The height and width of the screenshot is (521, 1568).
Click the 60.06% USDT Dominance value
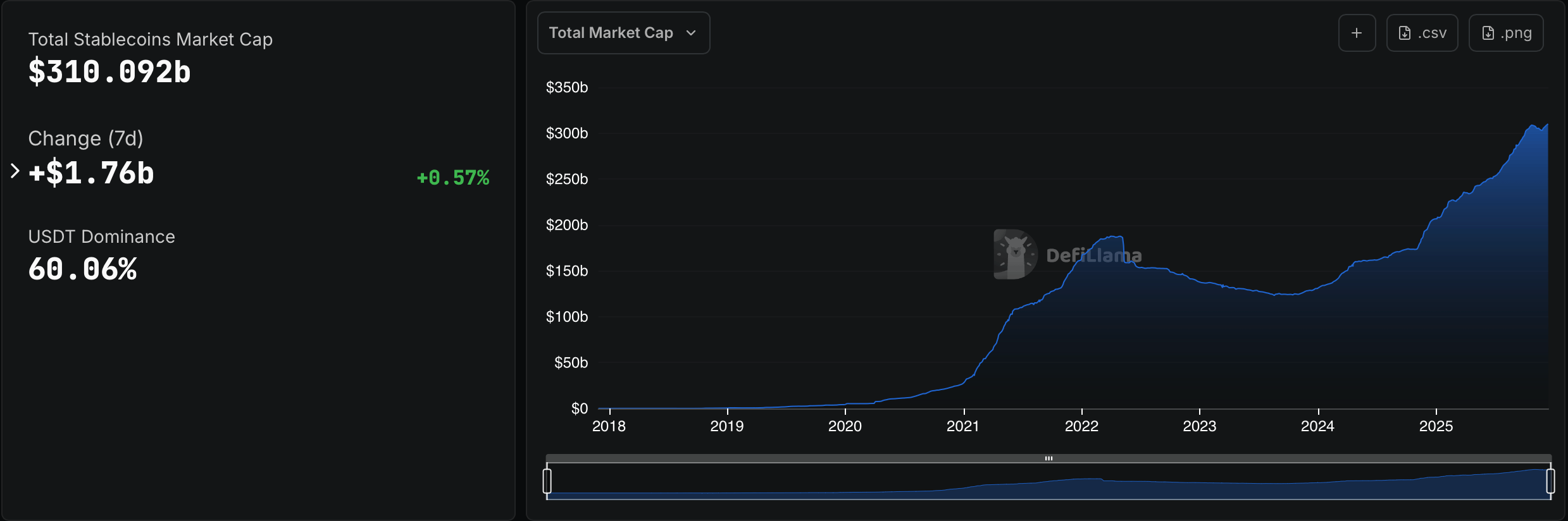(83, 269)
